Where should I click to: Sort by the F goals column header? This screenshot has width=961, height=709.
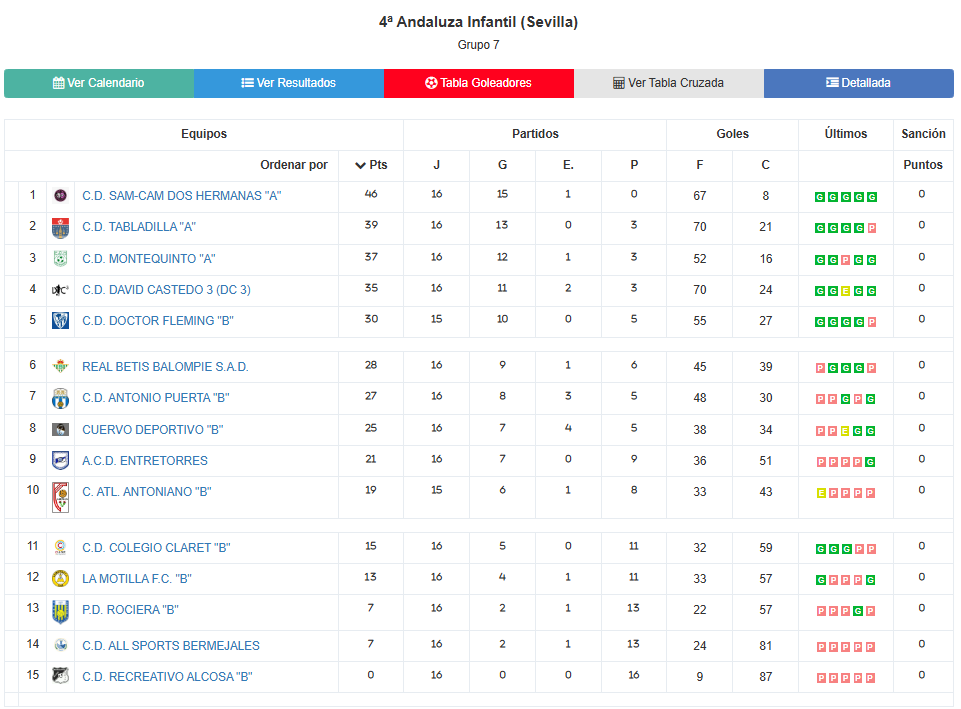coord(699,165)
